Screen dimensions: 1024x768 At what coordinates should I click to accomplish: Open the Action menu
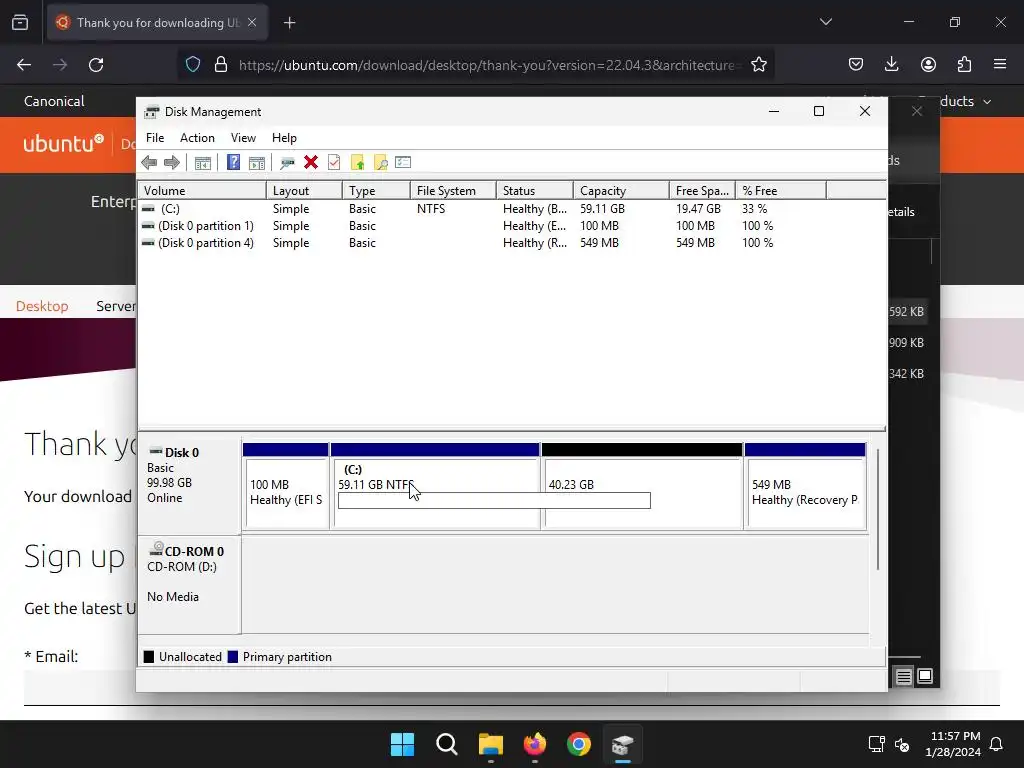point(197,138)
